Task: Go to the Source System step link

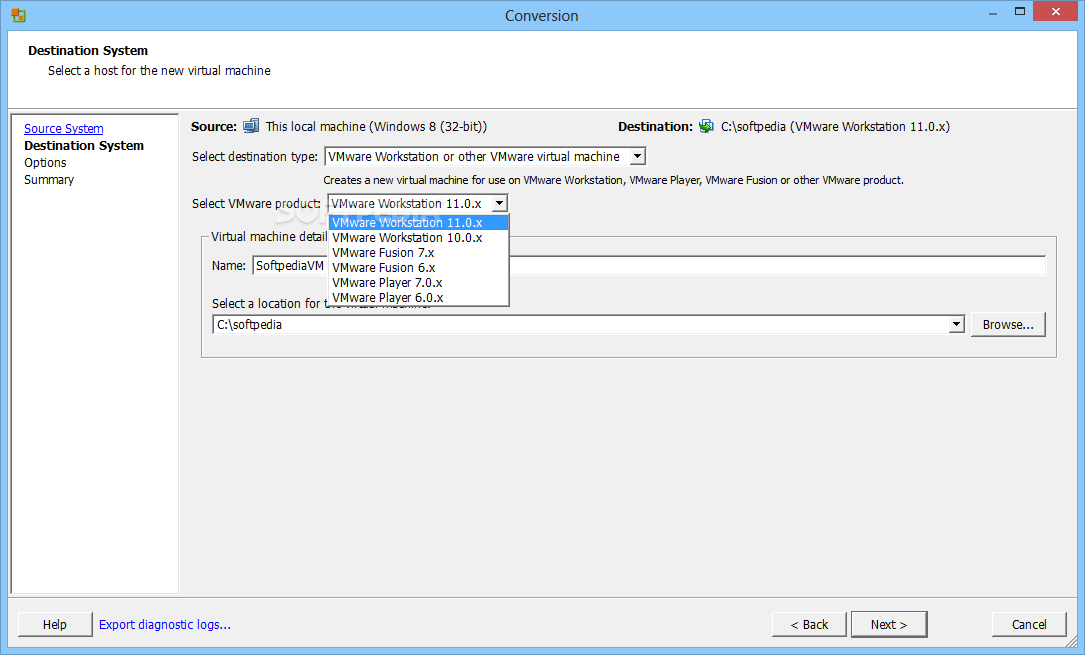Action: pyautogui.click(x=64, y=129)
